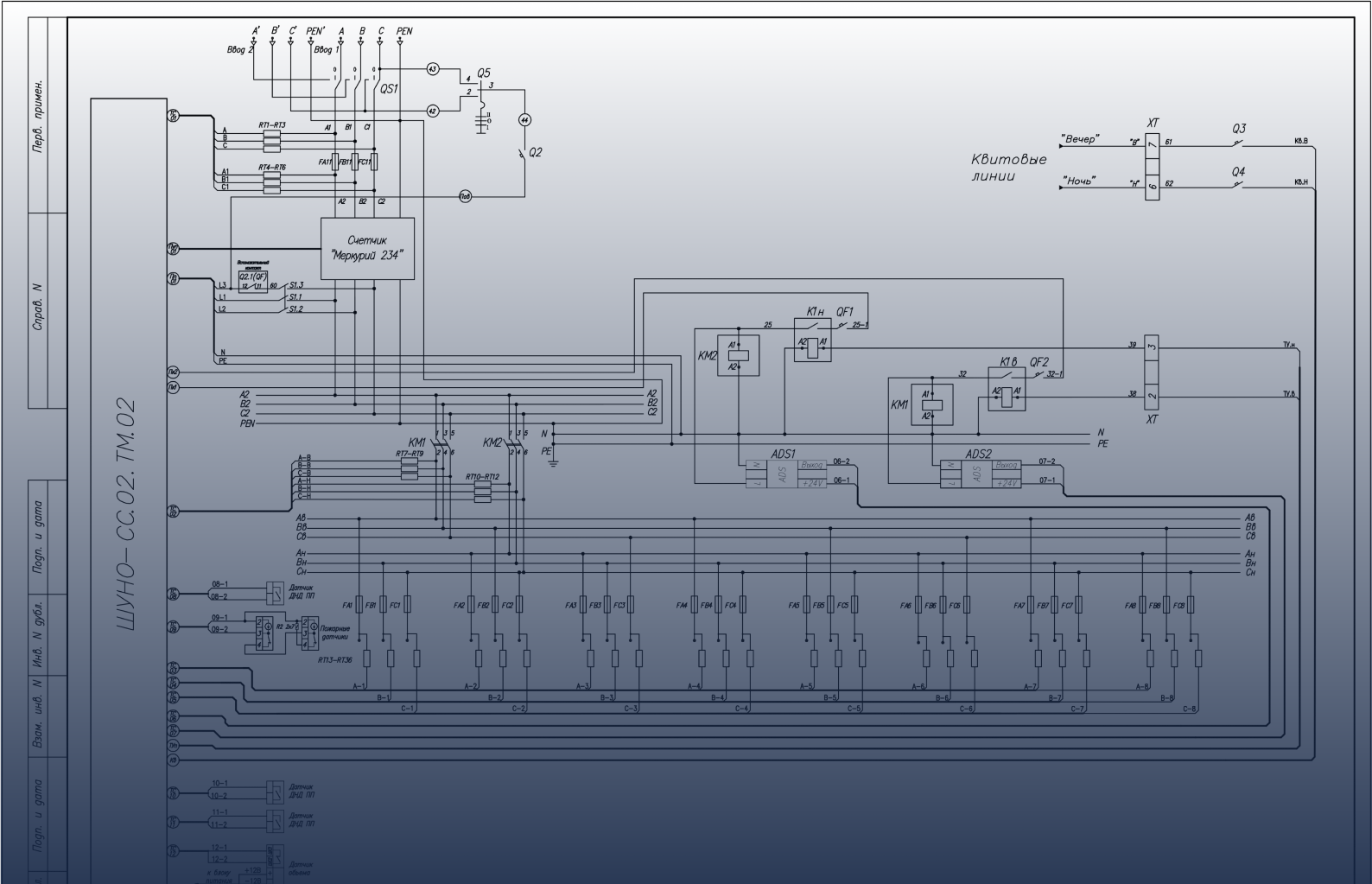The image size is (1372, 884).
Task: Click the "Ночь" line label
Action: (x=1078, y=181)
